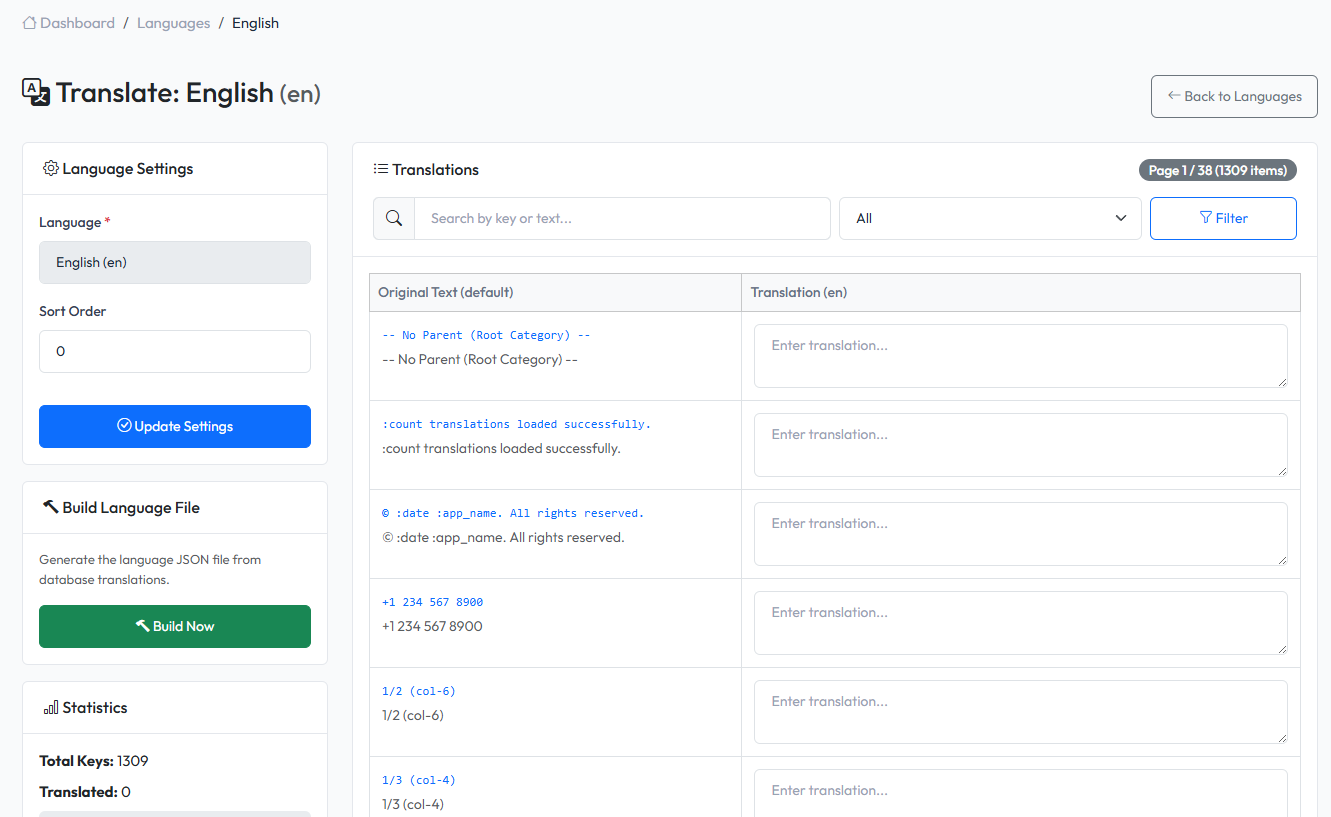This screenshot has height=817, width=1331.
Task: Click the translation box for +1 234 567 8900
Action: [x=1020, y=622]
